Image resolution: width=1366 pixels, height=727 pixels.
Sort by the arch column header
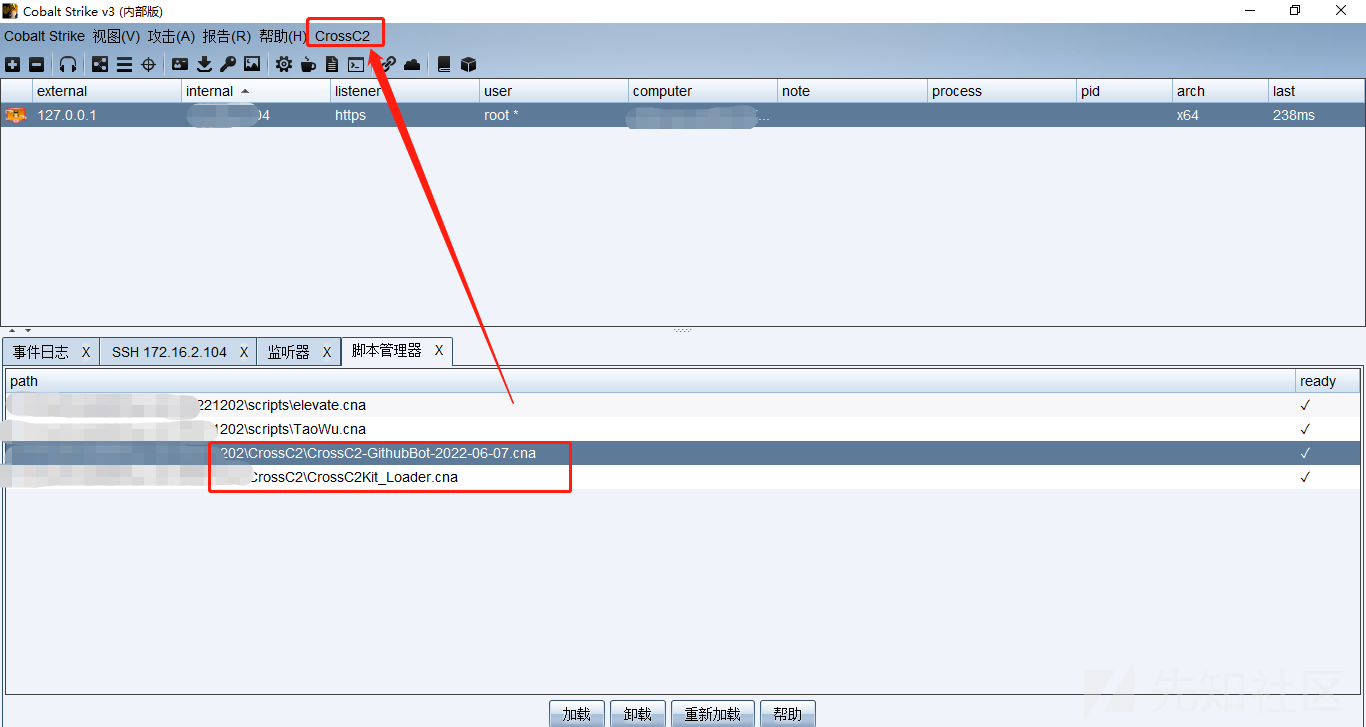(1220, 91)
